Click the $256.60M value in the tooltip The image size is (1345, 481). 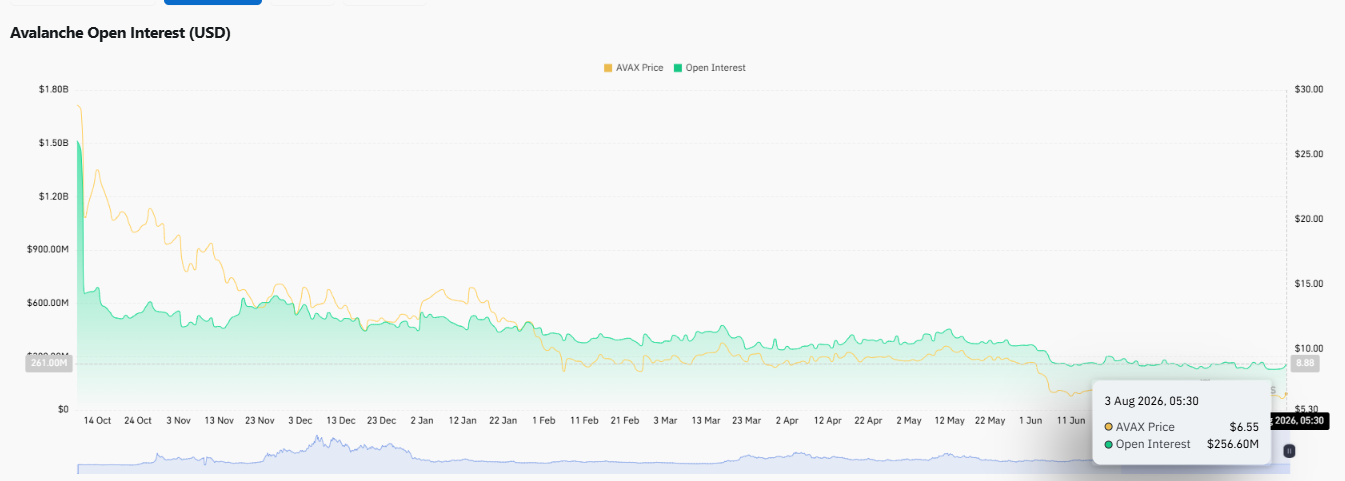click(x=1233, y=444)
